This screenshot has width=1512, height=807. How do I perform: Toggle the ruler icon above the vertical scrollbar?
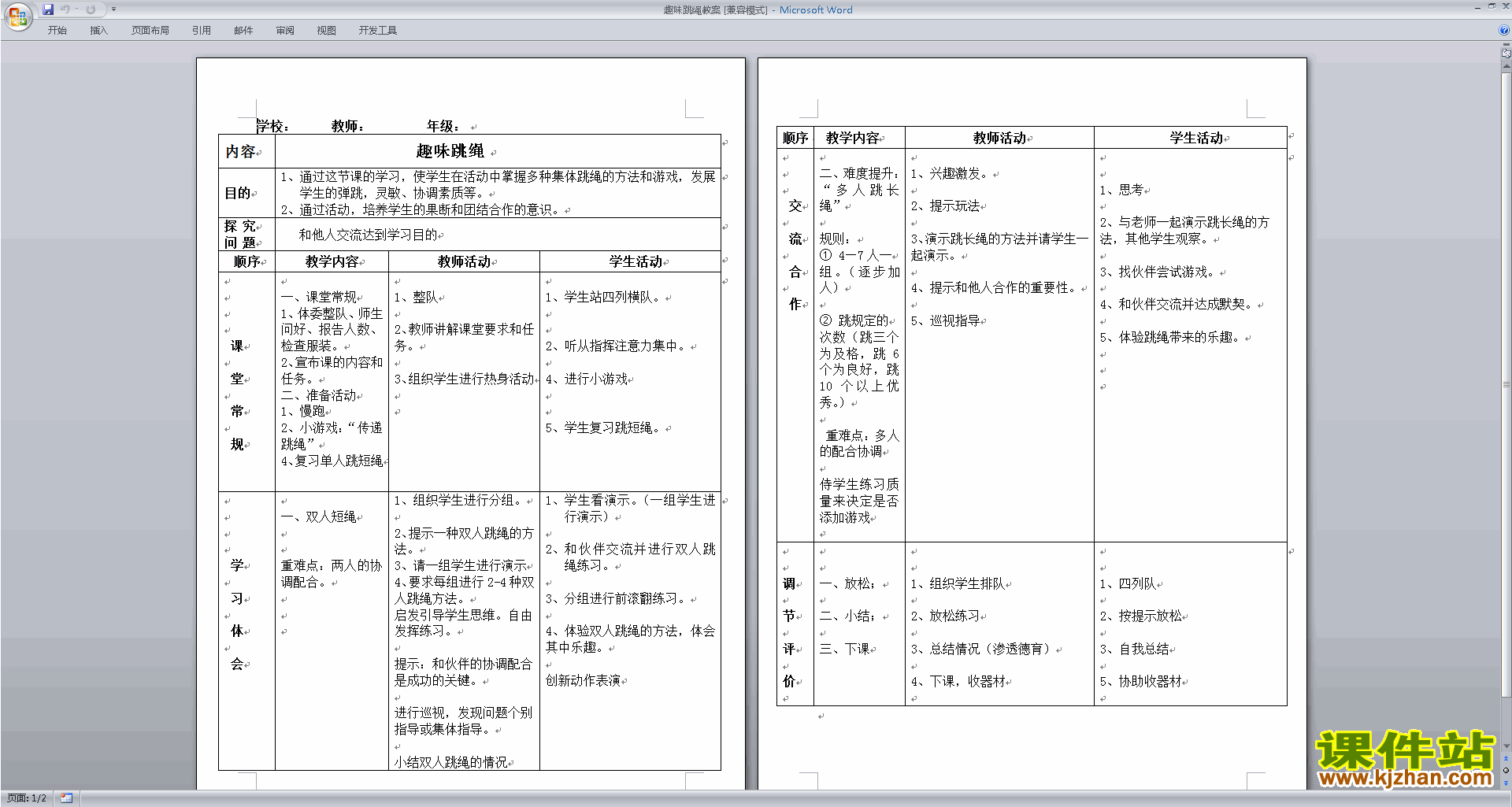coord(1506,54)
